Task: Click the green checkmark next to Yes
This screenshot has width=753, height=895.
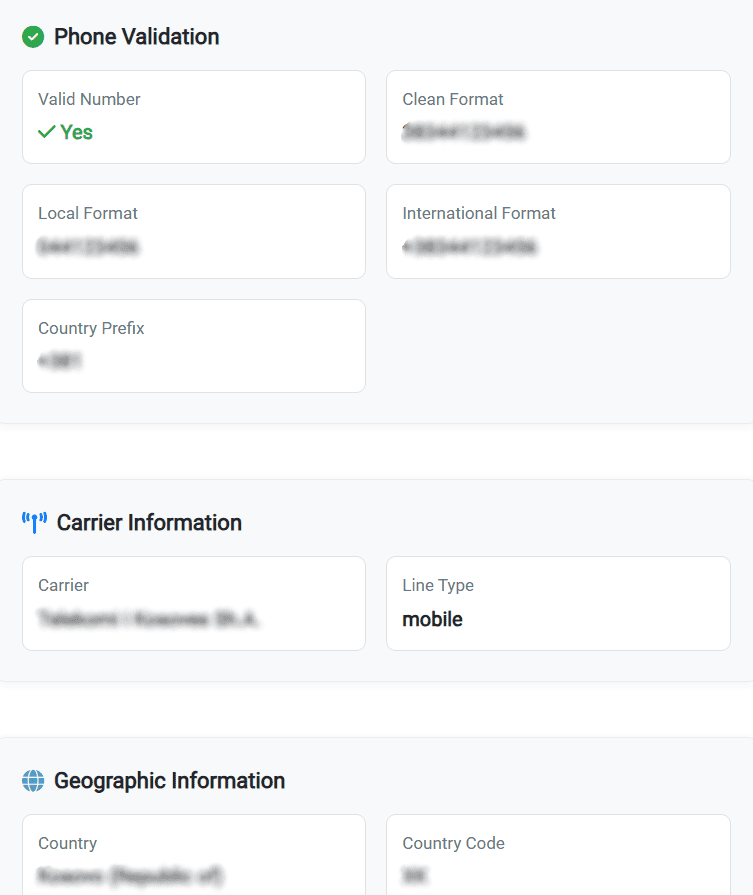Action: click(x=47, y=132)
